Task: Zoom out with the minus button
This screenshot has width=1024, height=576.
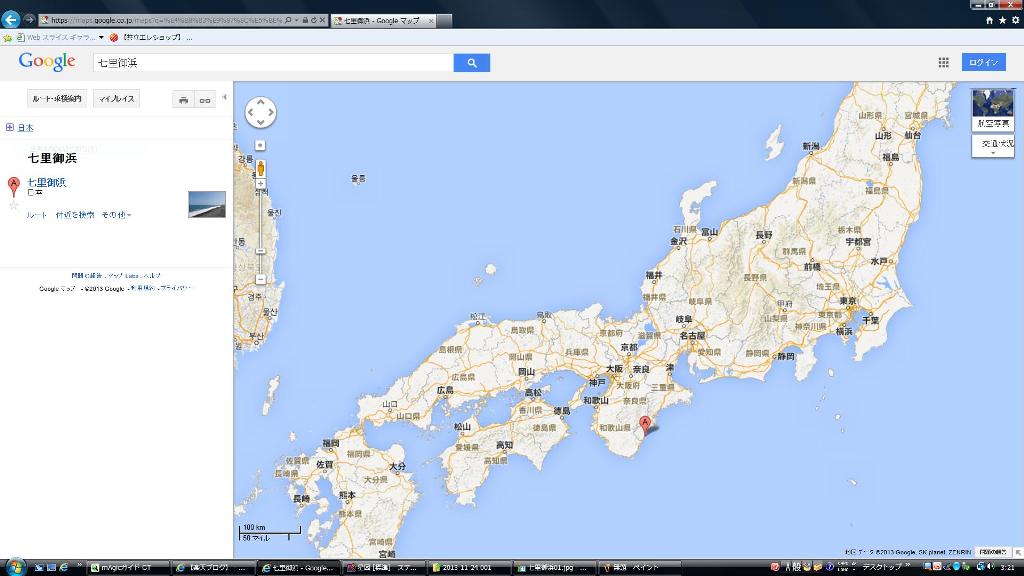Action: 261,279
